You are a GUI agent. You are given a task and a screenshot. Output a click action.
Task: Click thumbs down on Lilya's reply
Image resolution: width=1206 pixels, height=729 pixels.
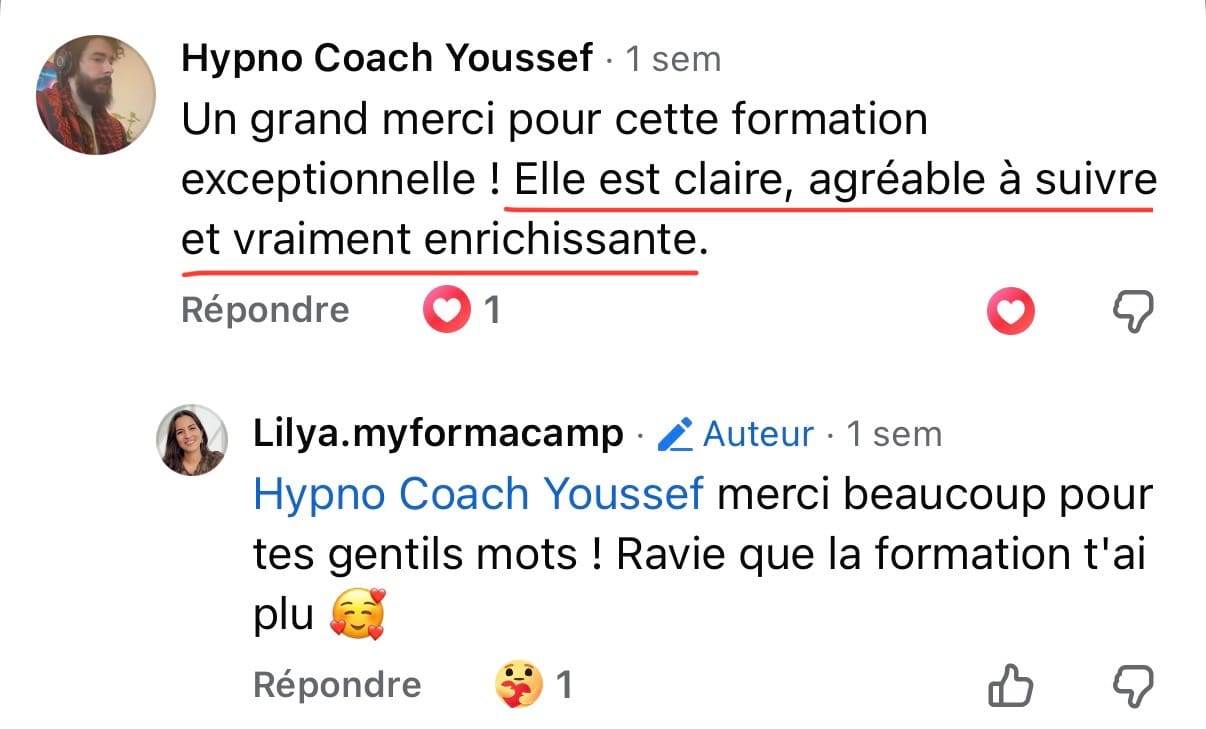click(1133, 687)
